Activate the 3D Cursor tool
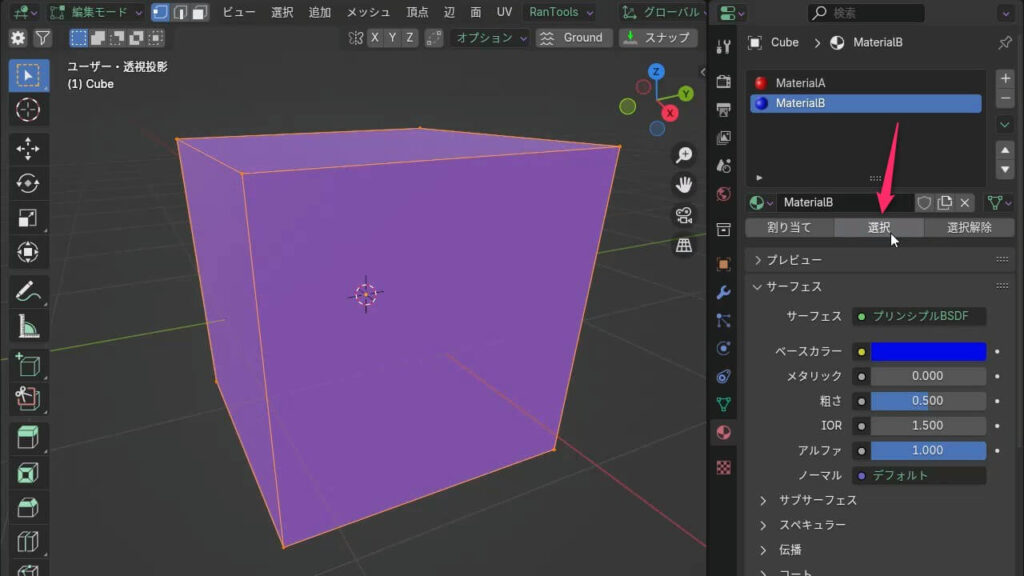Viewport: 1024px width, 576px height. 28,110
